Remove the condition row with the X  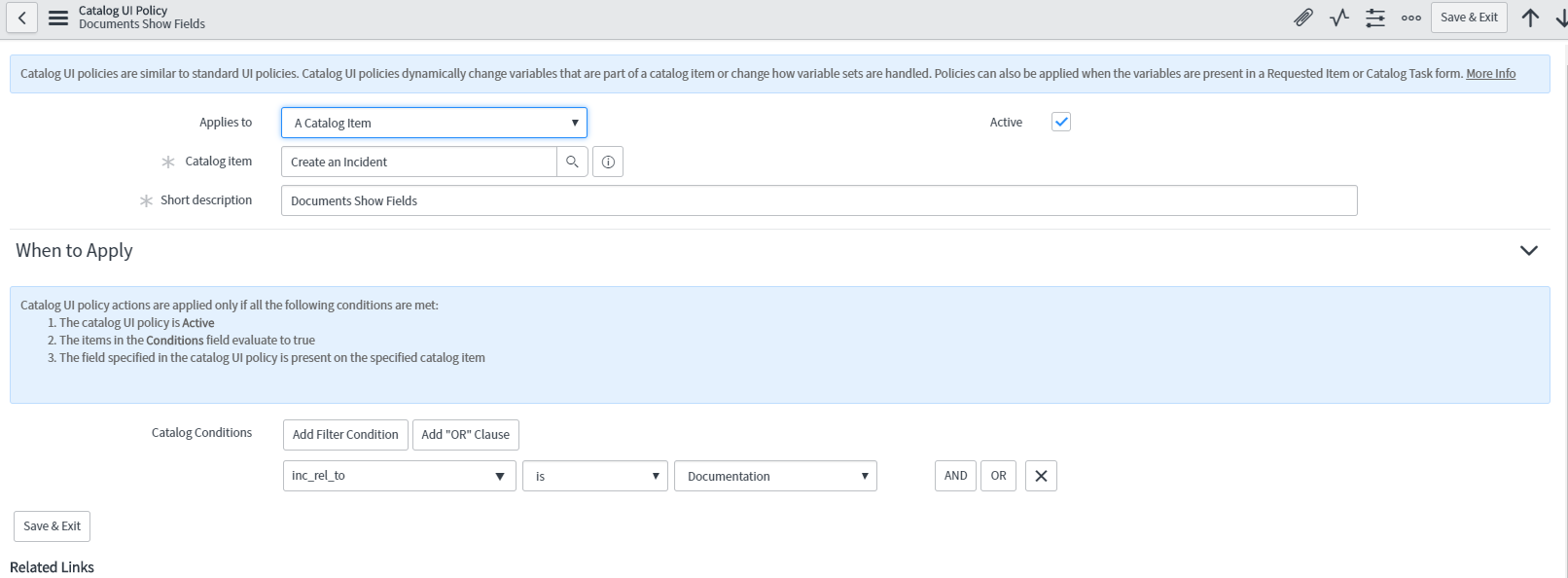click(x=1041, y=476)
